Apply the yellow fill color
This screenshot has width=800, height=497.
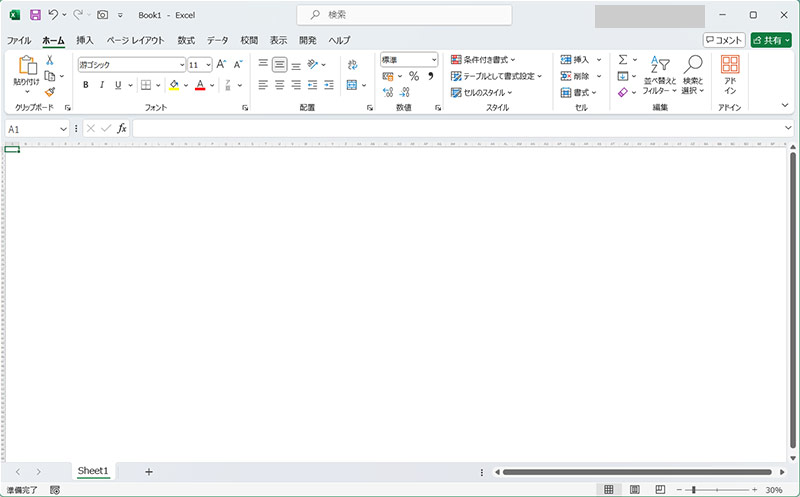click(x=174, y=85)
